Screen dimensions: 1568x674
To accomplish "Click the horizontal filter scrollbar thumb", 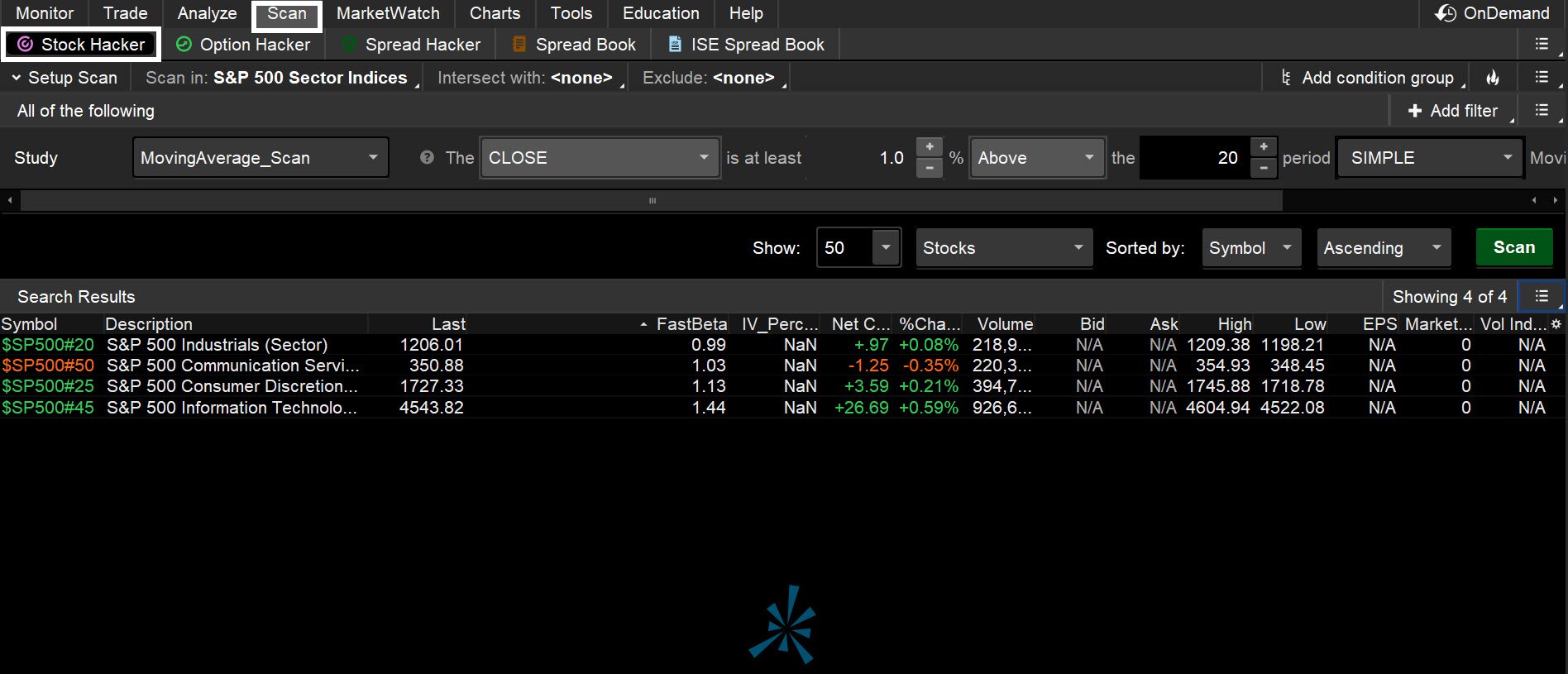I will pos(652,200).
